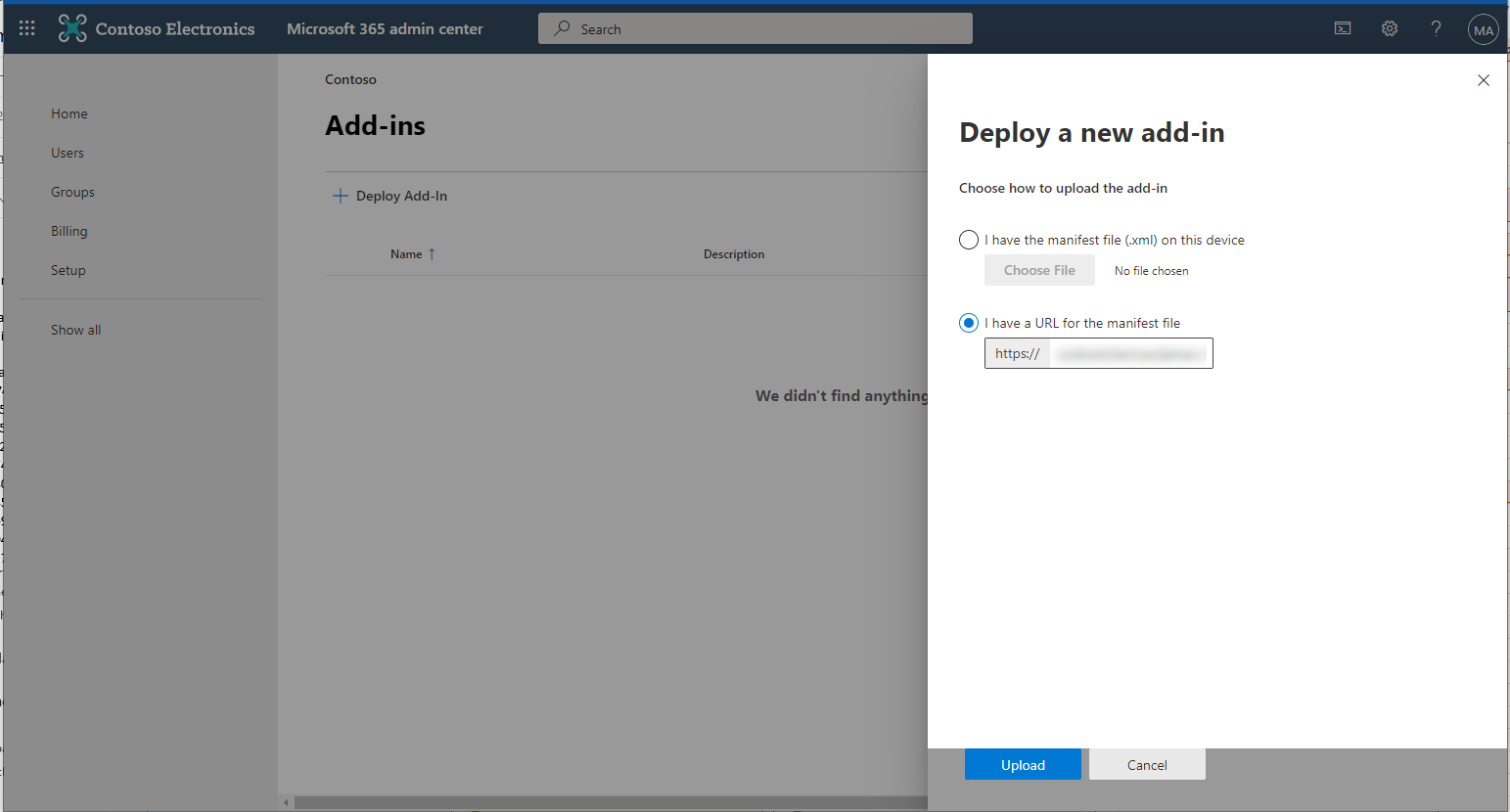1510x812 pixels.
Task: Click the help question mark icon
Action: [x=1436, y=28]
